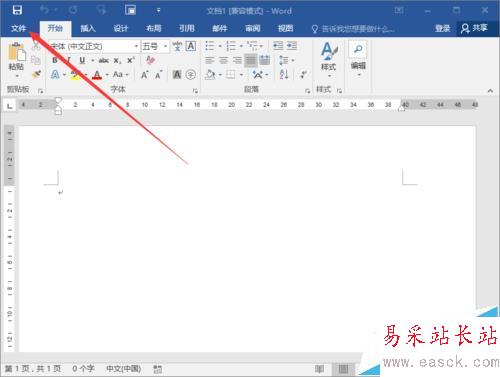Open the Underline style dropdown arrow
This screenshot has height=377, width=500.
click(x=93, y=61)
